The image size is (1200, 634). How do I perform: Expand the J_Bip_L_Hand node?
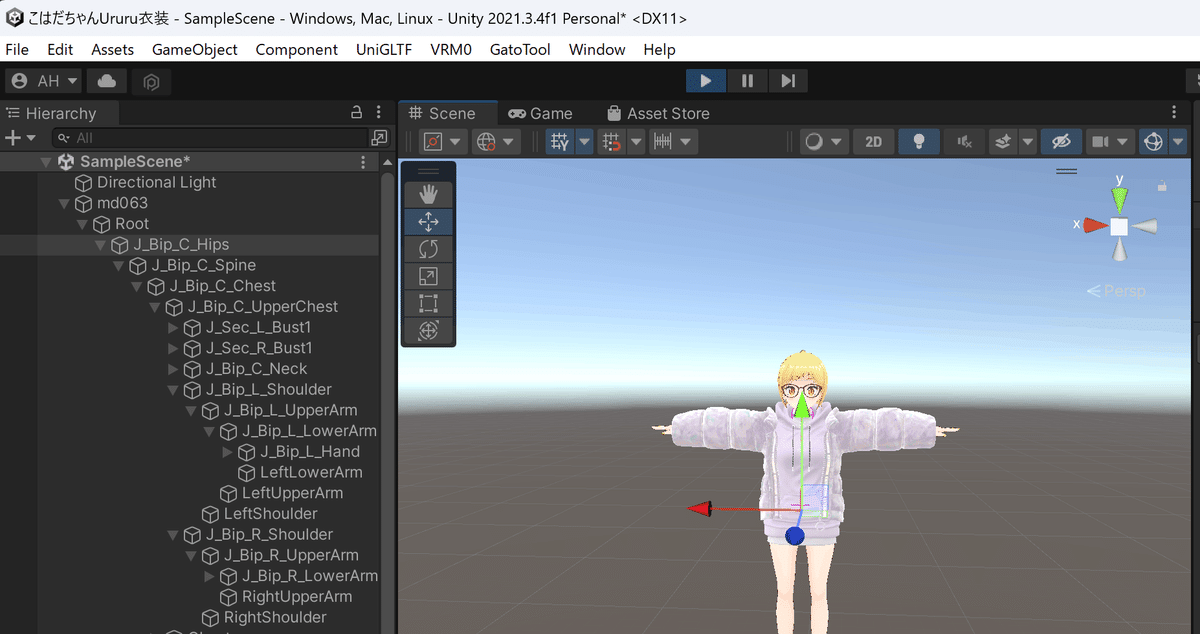point(227,452)
